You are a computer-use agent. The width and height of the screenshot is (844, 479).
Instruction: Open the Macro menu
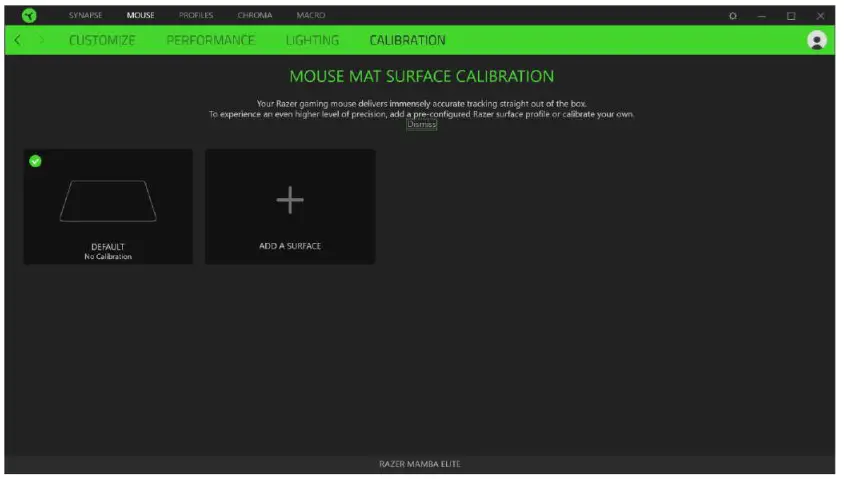311,16
